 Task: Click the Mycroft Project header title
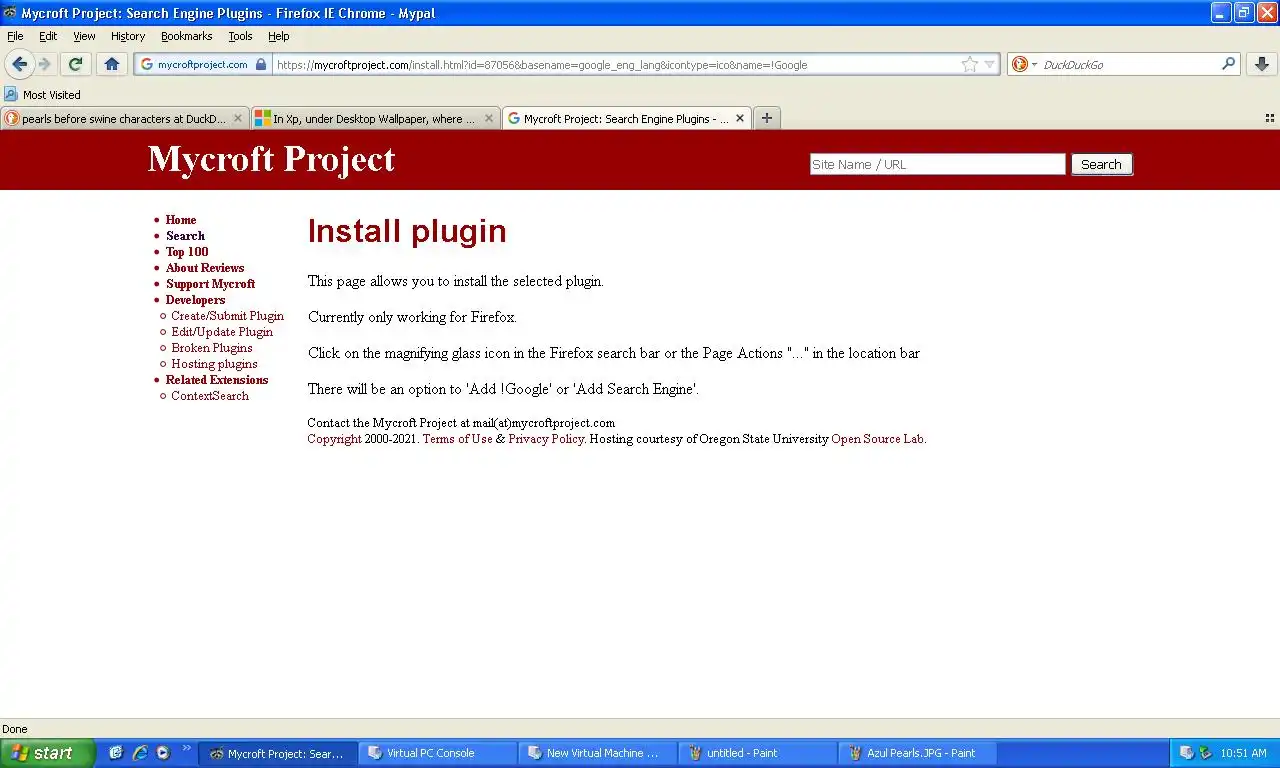(271, 159)
